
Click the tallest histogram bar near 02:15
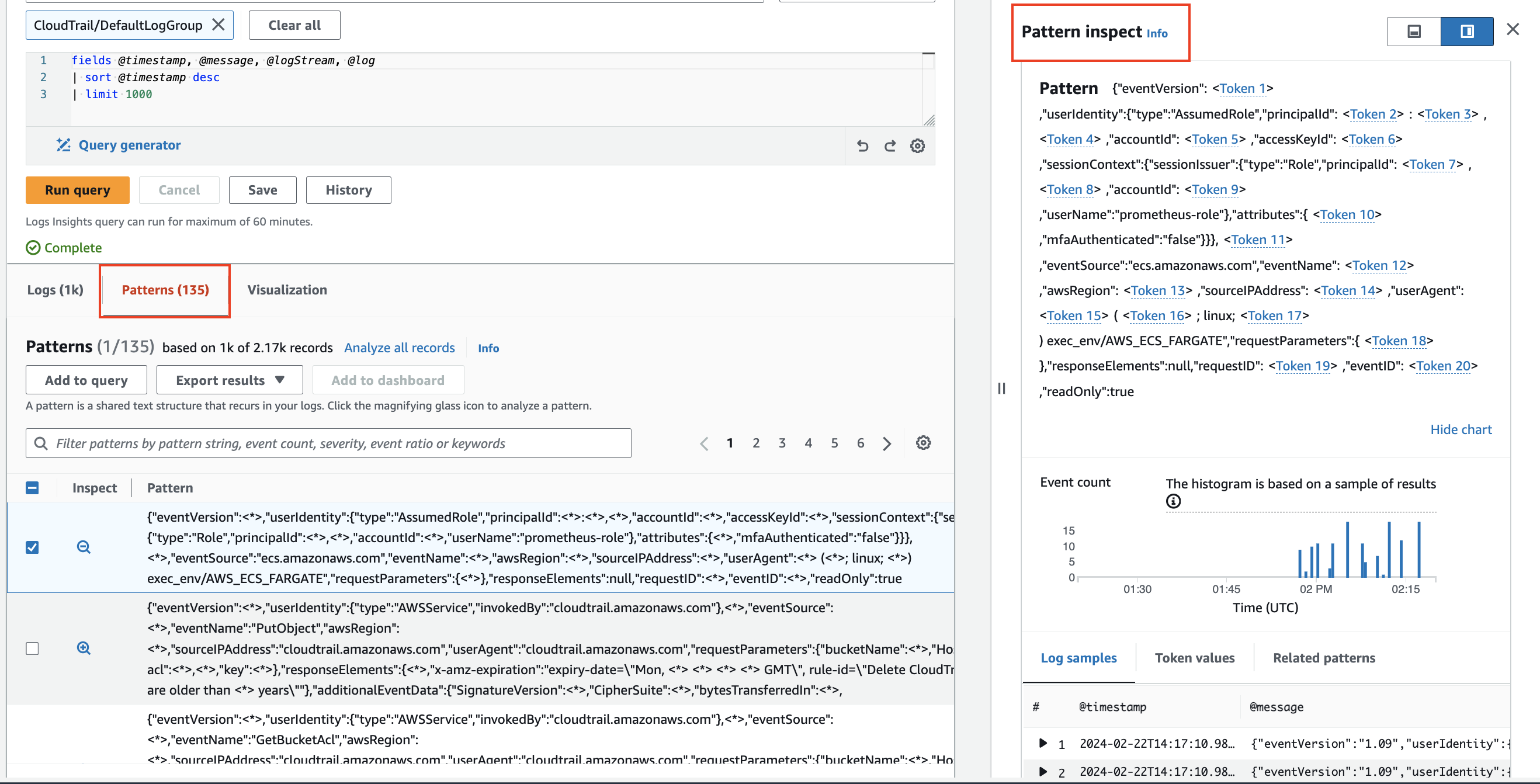(x=1418, y=549)
